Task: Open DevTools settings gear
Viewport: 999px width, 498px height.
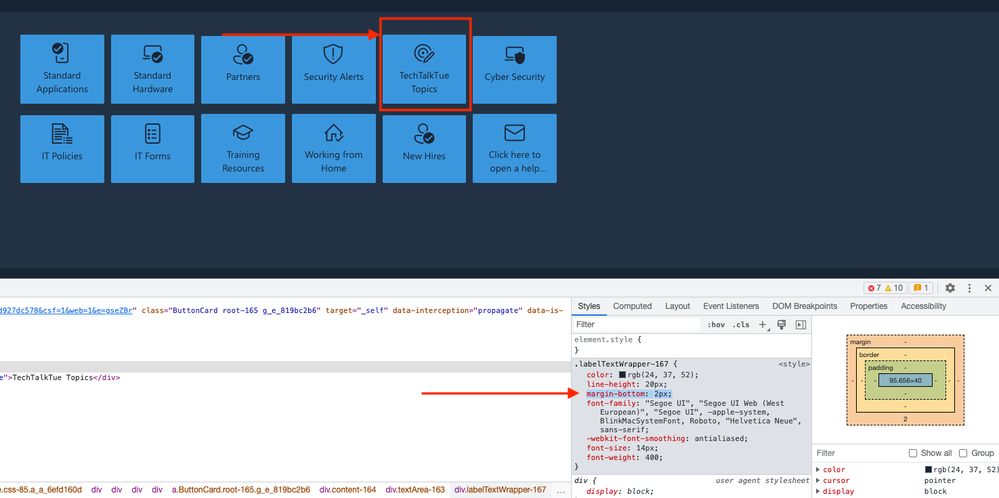Action: pyautogui.click(x=950, y=288)
